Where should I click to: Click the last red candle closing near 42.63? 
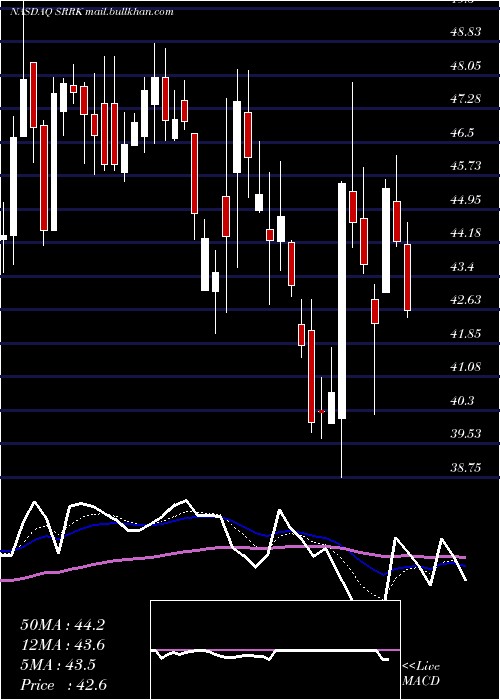(407, 277)
